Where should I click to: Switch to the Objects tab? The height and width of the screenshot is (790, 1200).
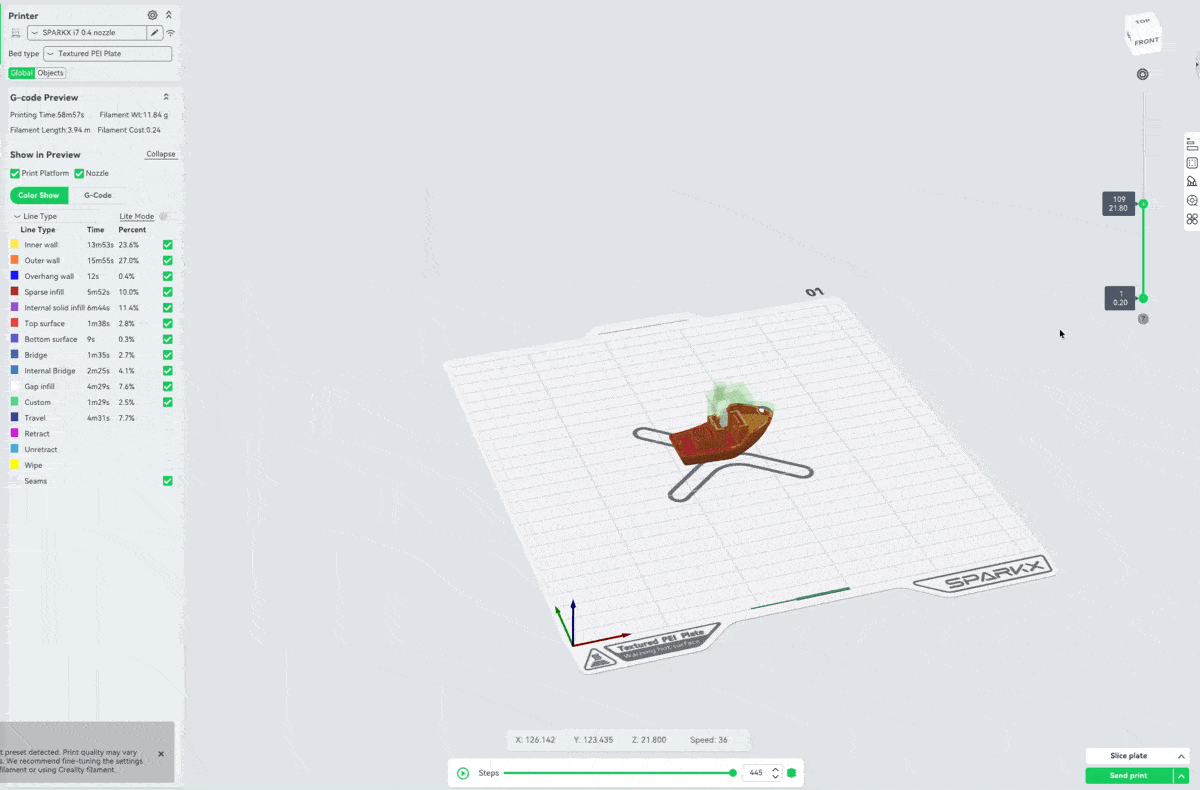click(x=51, y=73)
